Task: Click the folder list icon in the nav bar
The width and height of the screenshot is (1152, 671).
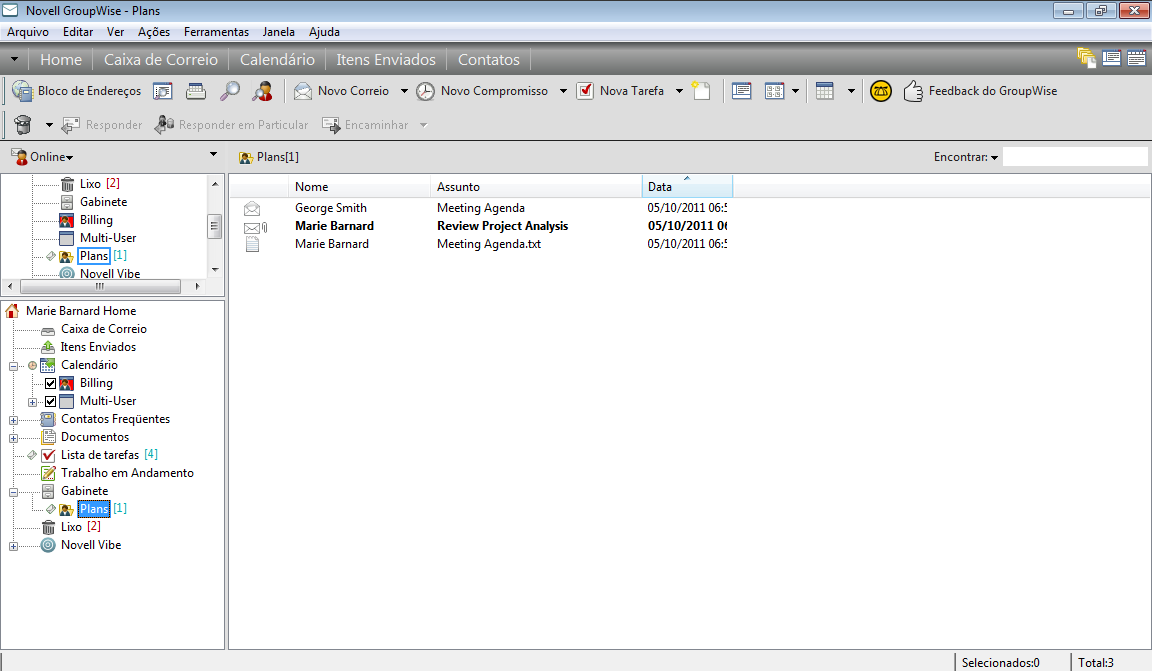Action: click(x=1087, y=58)
